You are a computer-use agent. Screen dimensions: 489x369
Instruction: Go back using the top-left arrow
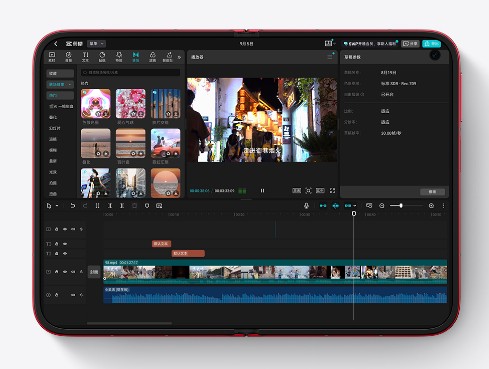(x=56, y=44)
